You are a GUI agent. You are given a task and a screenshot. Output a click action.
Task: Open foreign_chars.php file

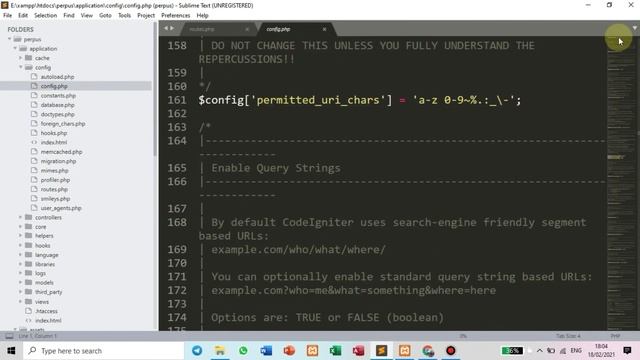point(63,124)
